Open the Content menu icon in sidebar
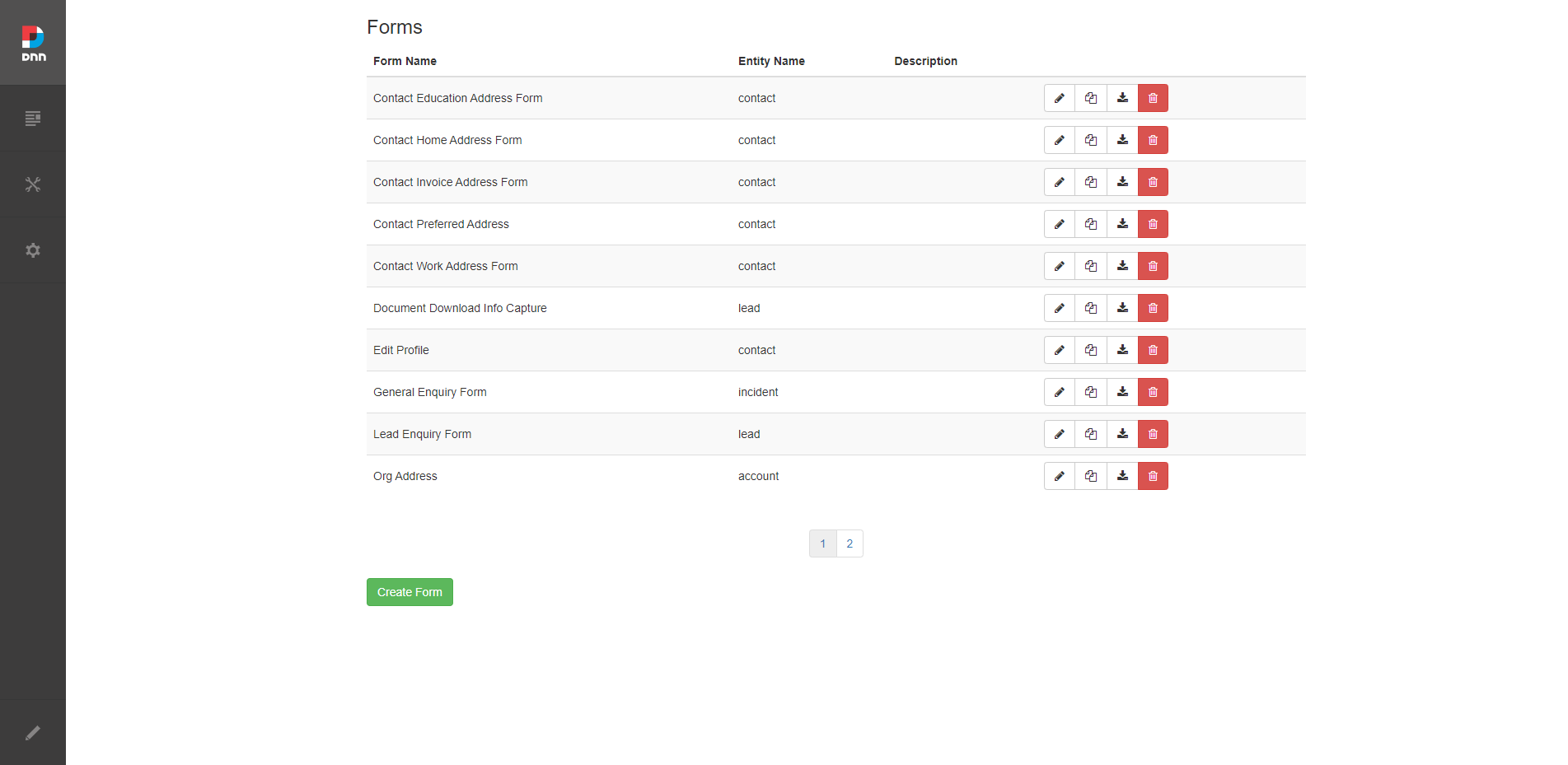The image size is (1568, 765). point(33,119)
